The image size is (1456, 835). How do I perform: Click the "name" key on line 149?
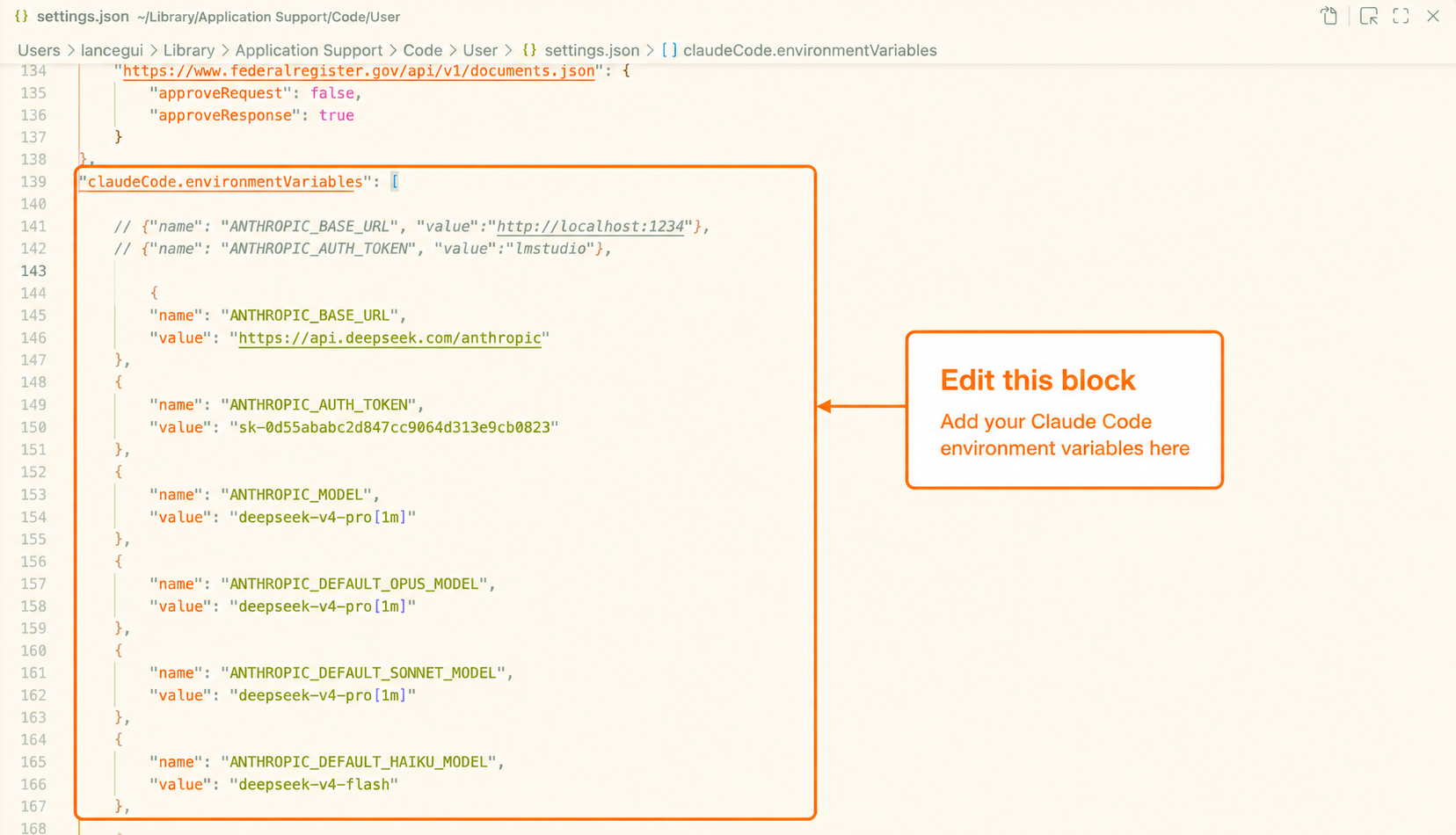176,404
